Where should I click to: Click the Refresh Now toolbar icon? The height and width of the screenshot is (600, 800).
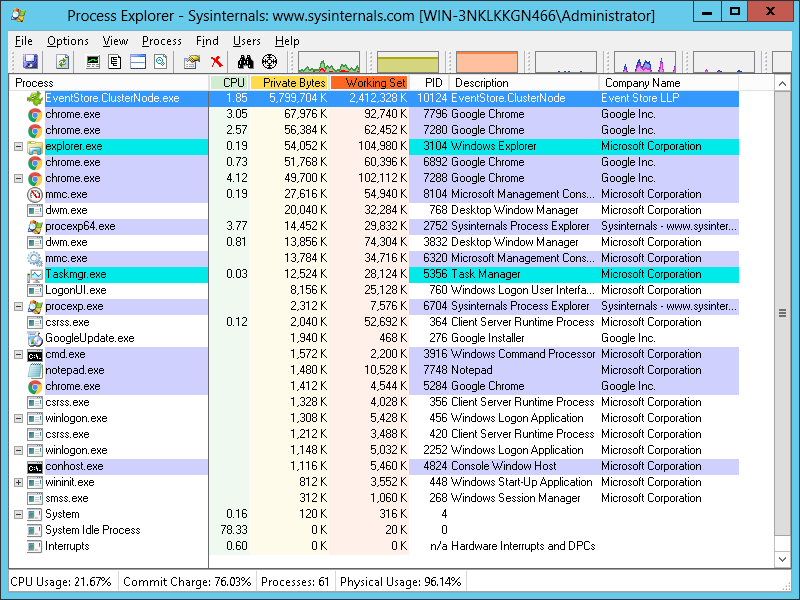click(63, 62)
